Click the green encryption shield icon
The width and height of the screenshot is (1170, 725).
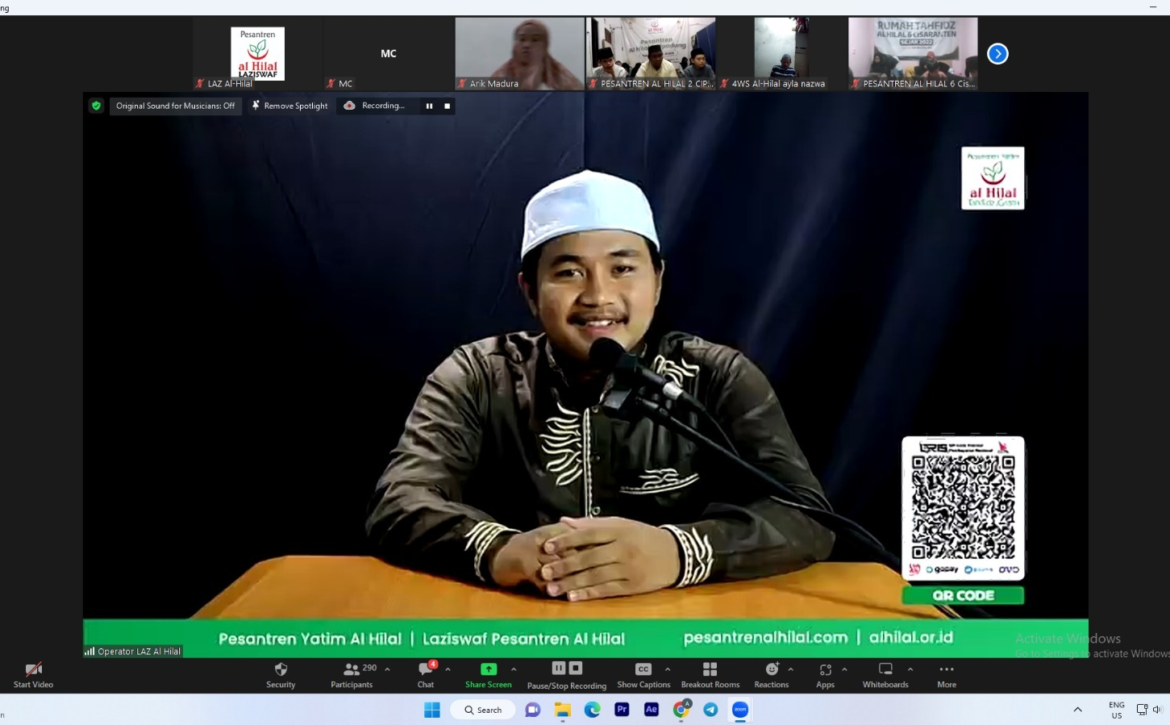pos(96,106)
